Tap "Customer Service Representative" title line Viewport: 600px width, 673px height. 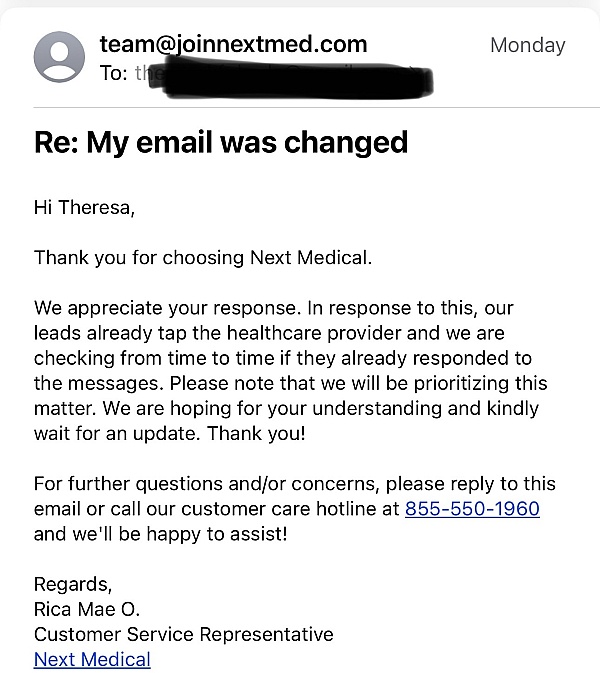183,634
